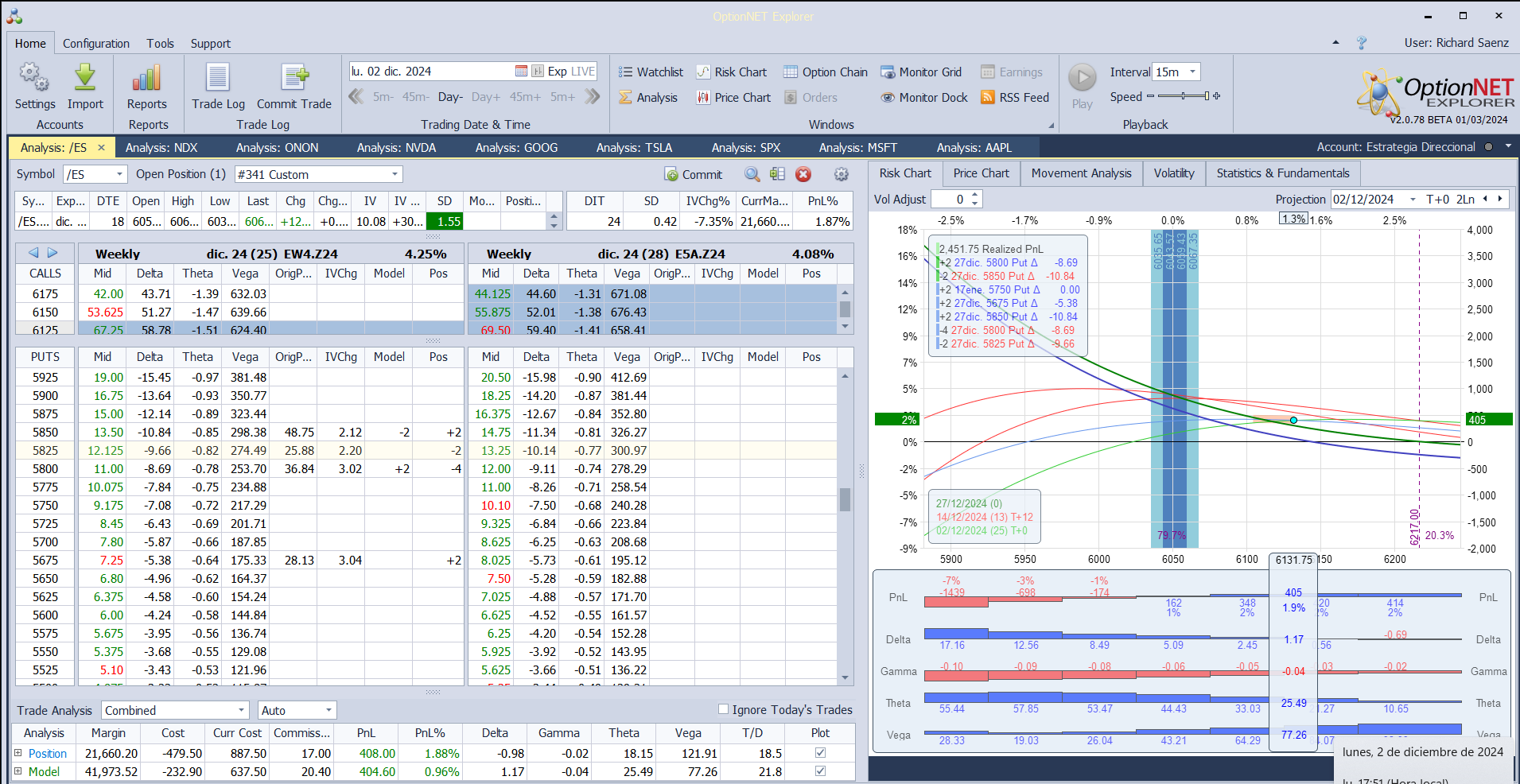Open the Configuration ribbon tab

pyautogui.click(x=96, y=44)
